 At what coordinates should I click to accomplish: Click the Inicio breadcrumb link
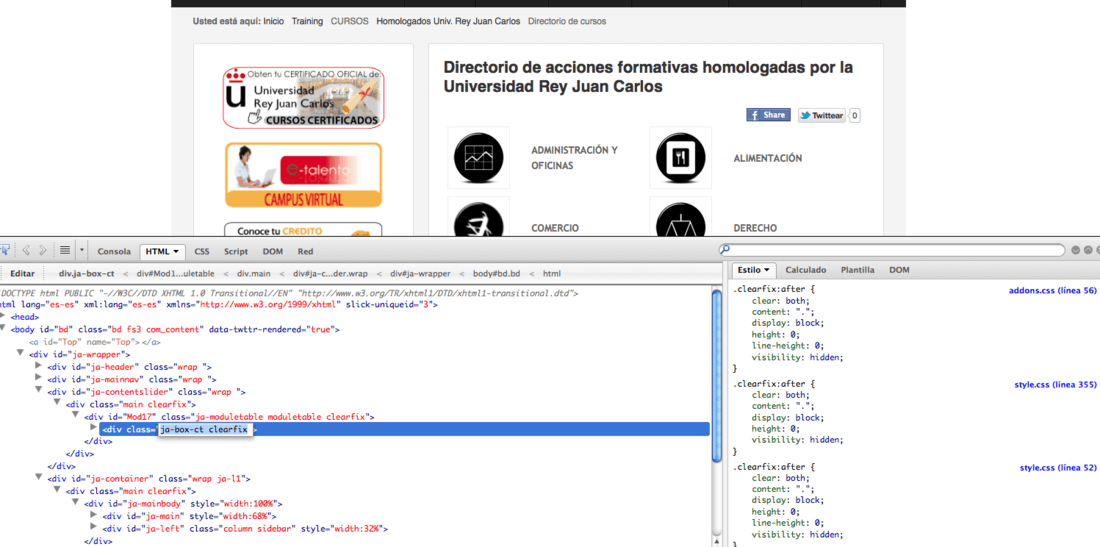pyautogui.click(x=274, y=22)
